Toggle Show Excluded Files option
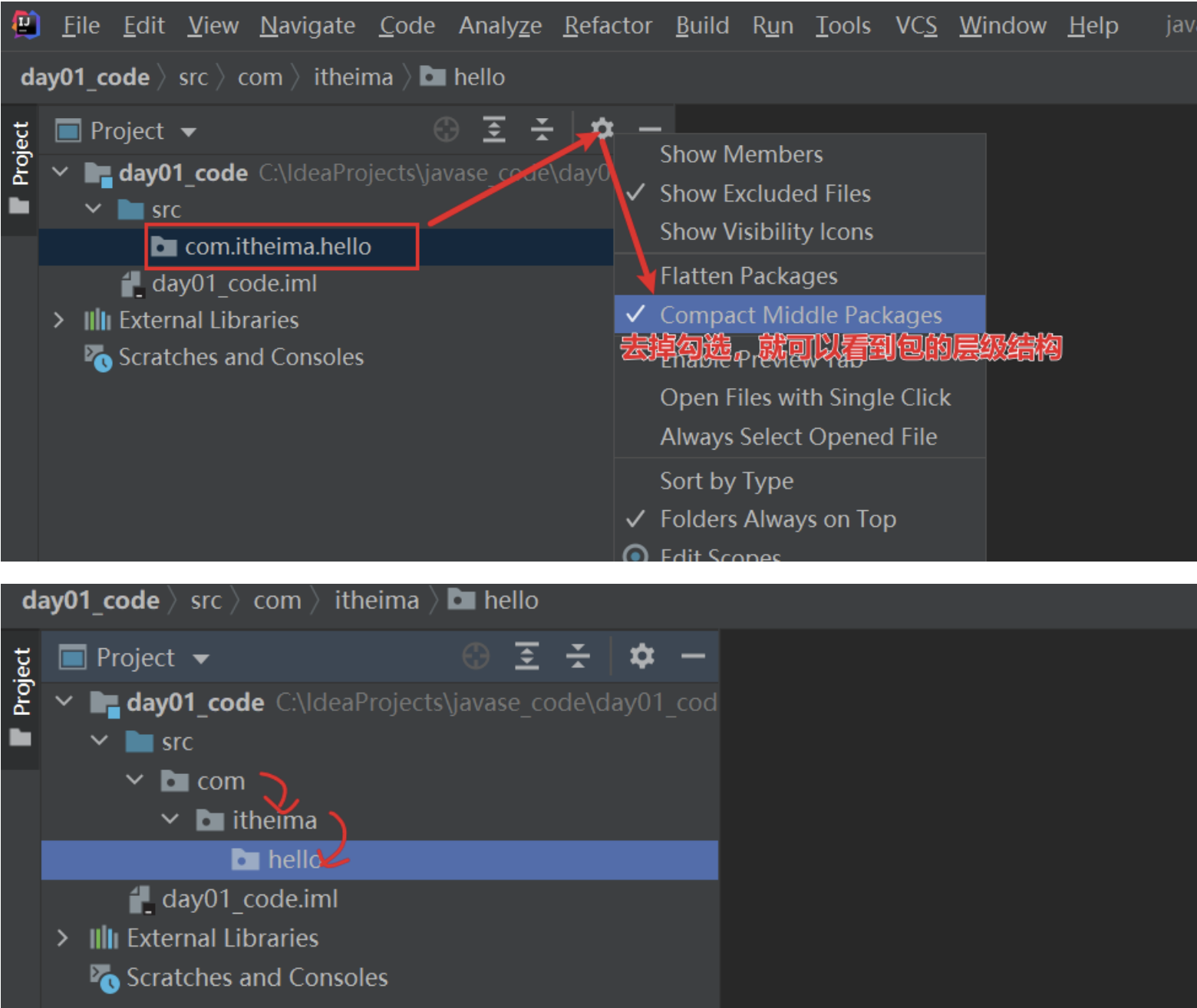This screenshot has height=1008, width=1197. coord(800,193)
